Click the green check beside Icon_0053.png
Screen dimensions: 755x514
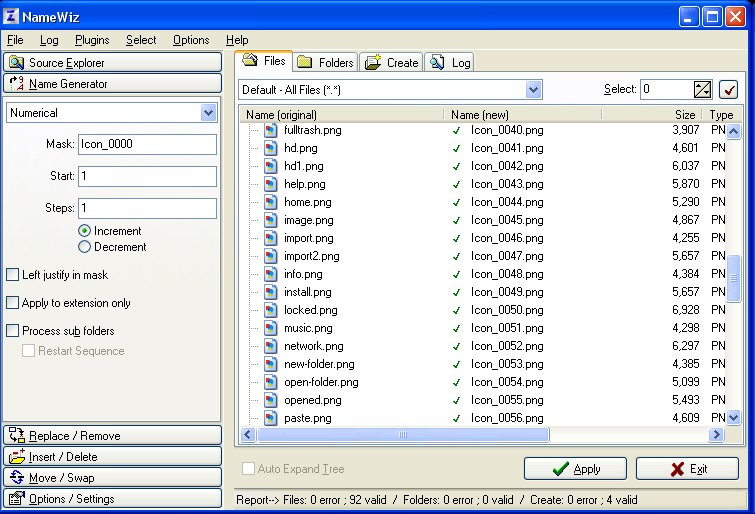456,365
